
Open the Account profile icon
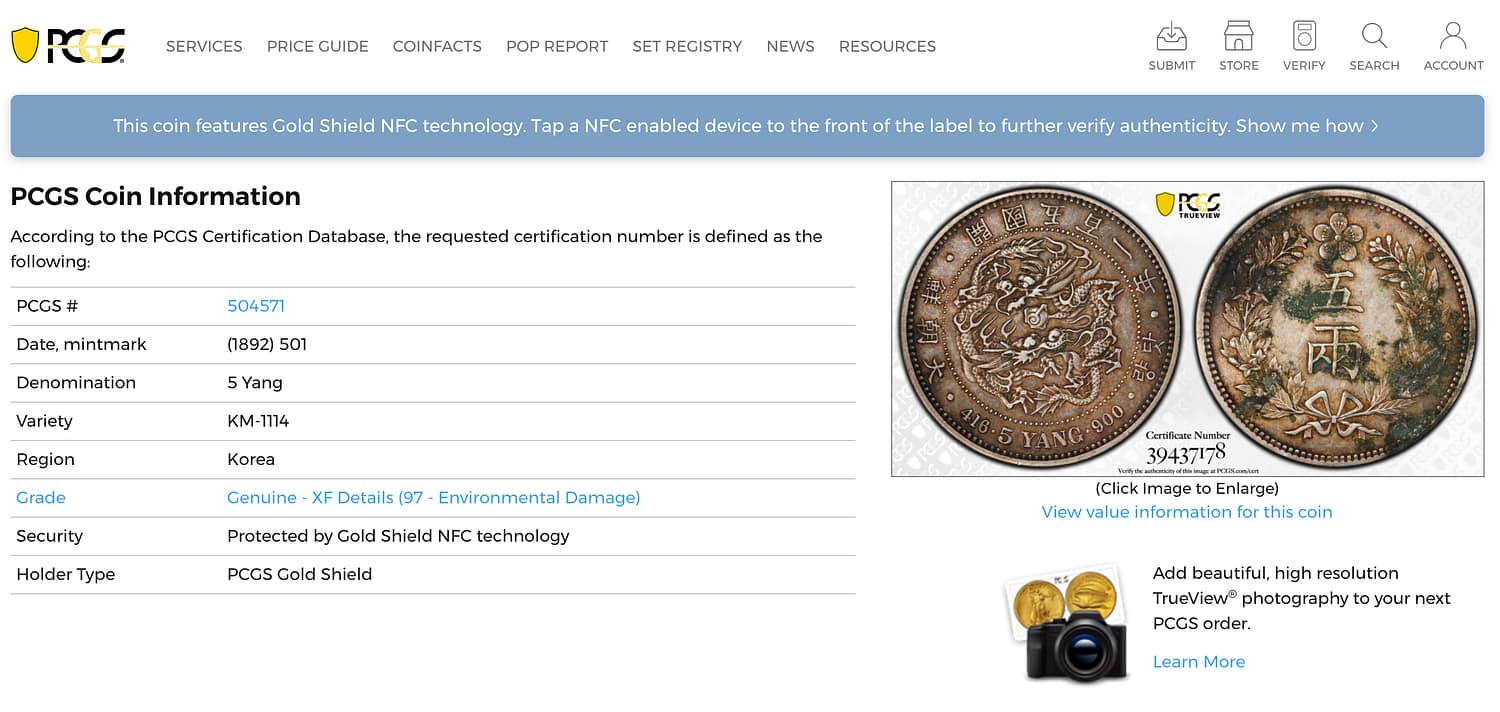[x=1452, y=38]
